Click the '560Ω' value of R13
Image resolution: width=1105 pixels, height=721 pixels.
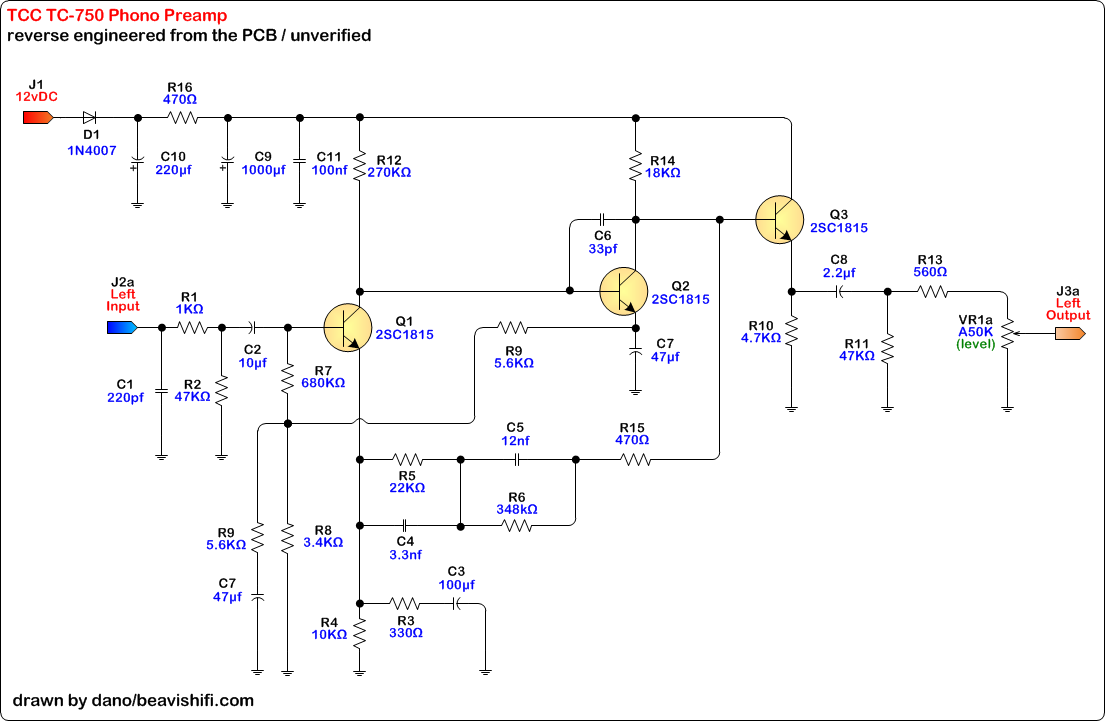pos(930,272)
